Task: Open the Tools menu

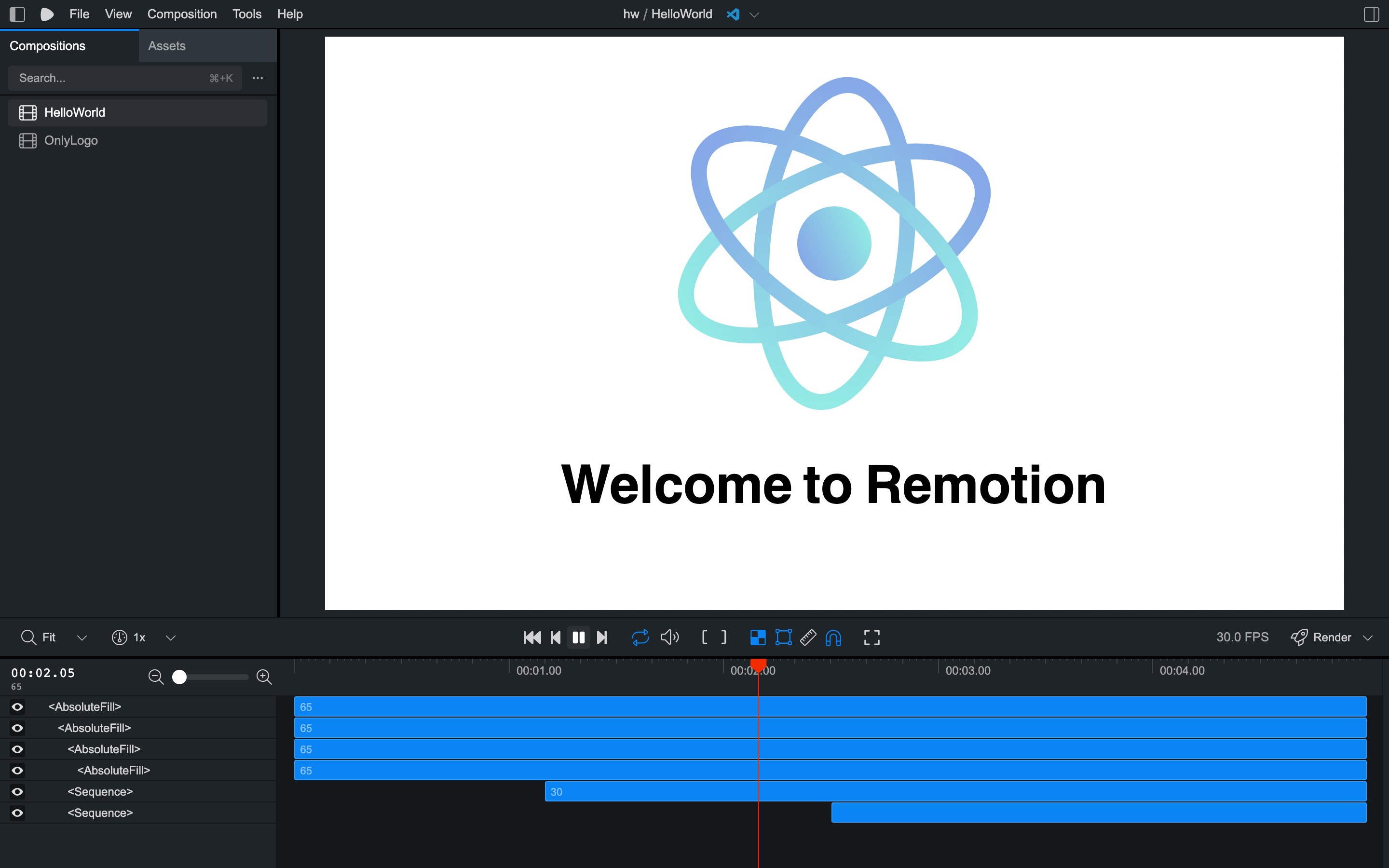Action: pos(247,14)
